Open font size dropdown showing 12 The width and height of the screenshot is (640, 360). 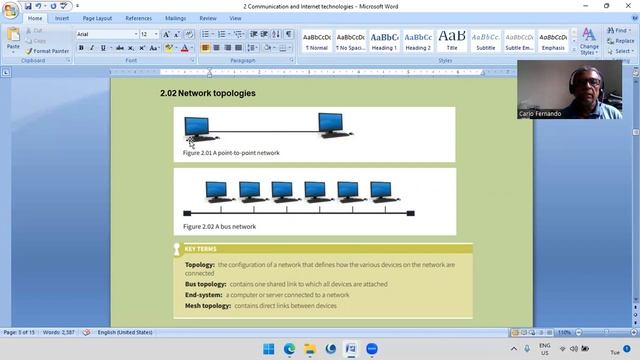point(156,34)
